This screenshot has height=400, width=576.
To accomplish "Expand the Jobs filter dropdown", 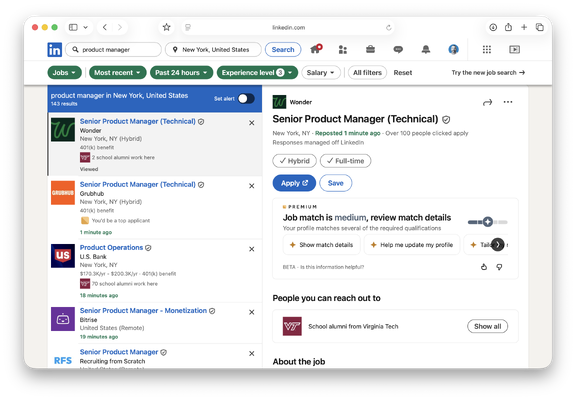I will click(64, 73).
